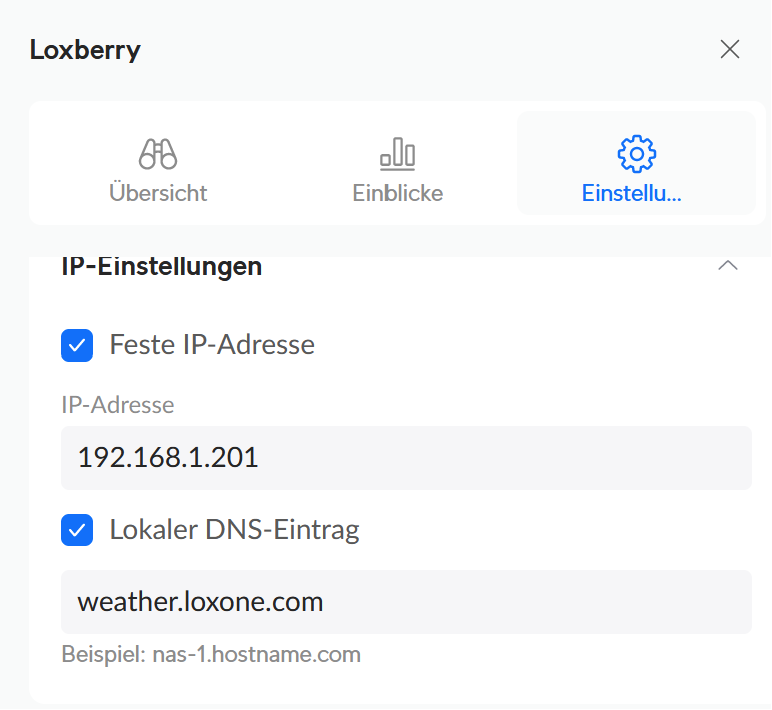Focus the IP-Adresse input field
Viewport: 772px width, 710px height.
click(x=500, y=458)
